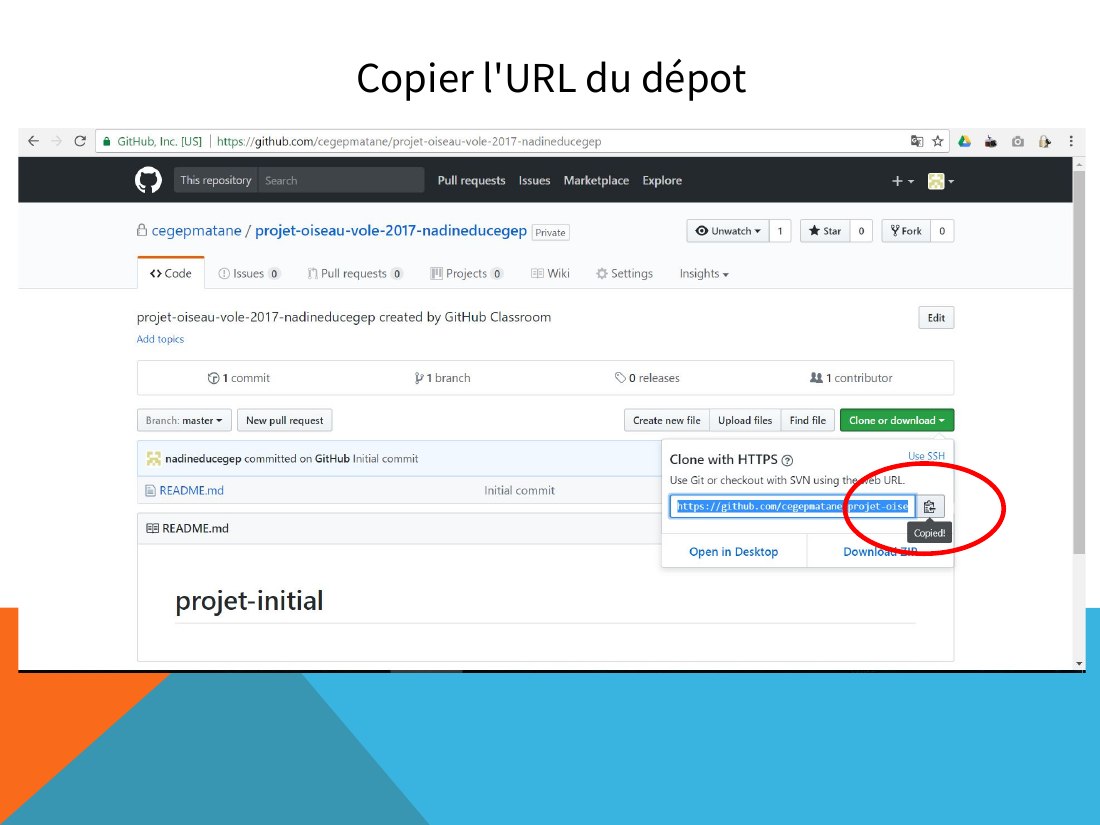Open the Branch: master selector
1100x825 pixels.
(184, 420)
